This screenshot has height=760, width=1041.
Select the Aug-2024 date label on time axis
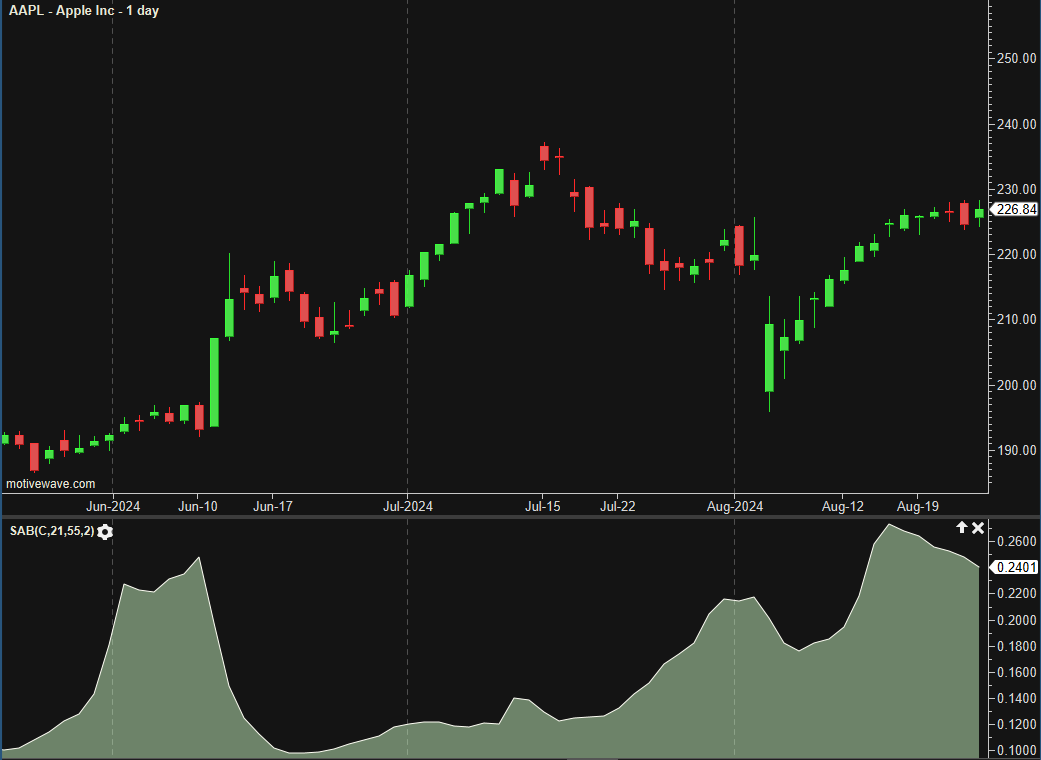(735, 507)
